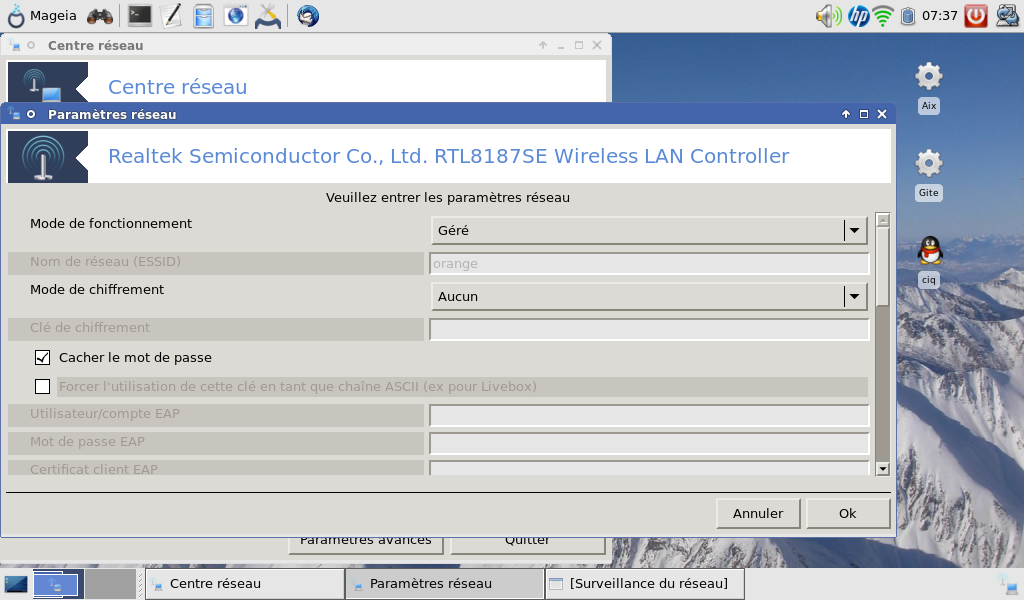Open the file manager launcher icon
The image size is (1024, 600).
(204, 16)
